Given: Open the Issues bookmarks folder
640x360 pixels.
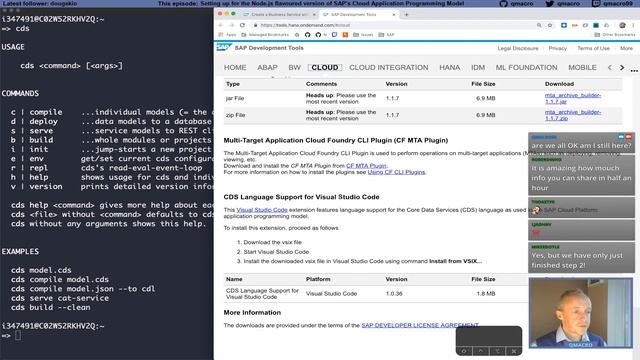Looking at the screenshot, I should coord(363,35).
